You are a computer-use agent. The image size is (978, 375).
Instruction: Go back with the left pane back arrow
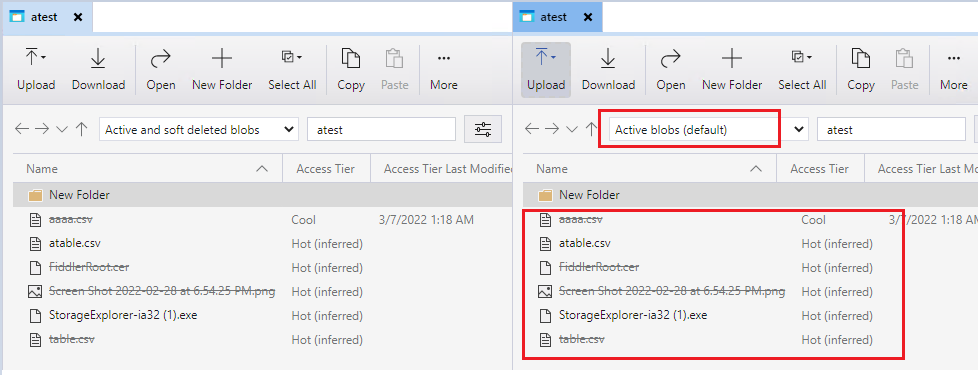click(x=22, y=129)
